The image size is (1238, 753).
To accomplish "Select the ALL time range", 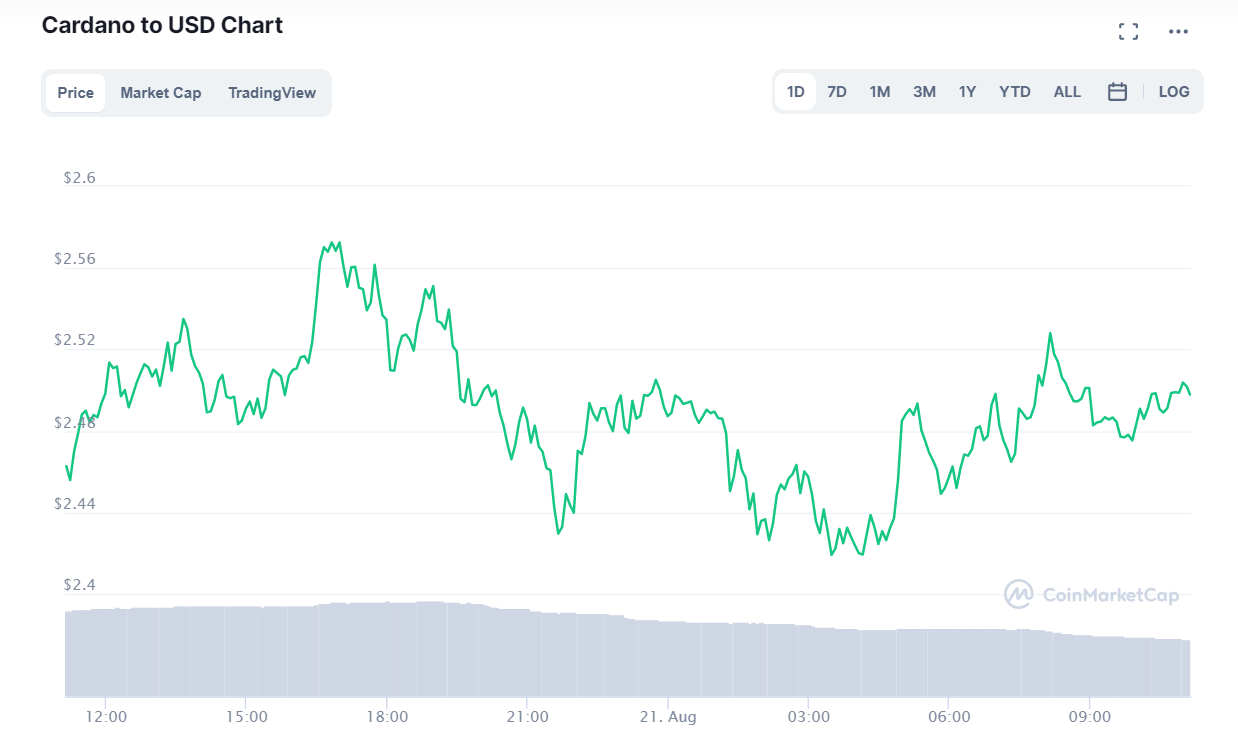I will coord(1066,91).
